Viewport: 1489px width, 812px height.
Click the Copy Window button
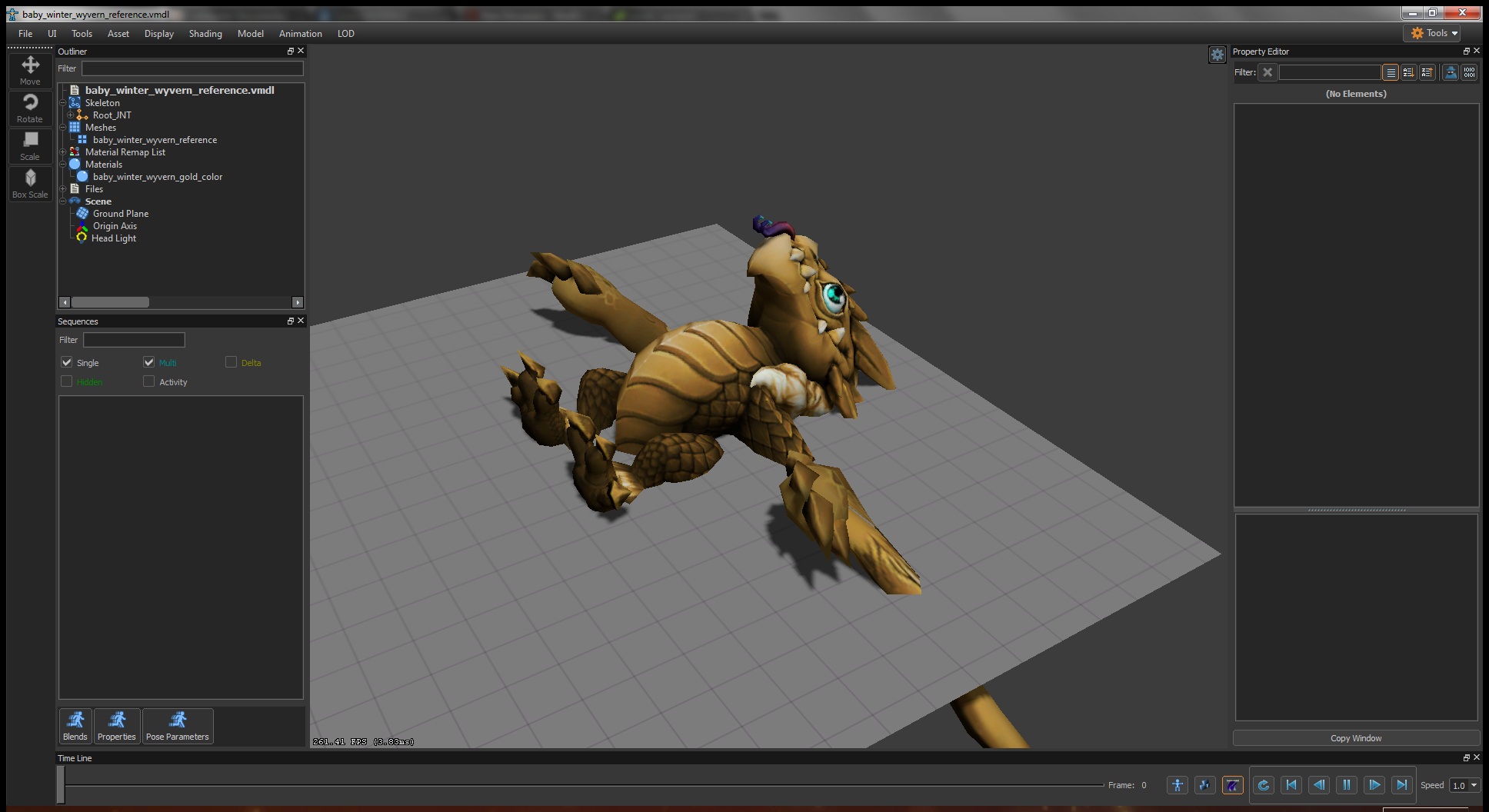click(1355, 738)
